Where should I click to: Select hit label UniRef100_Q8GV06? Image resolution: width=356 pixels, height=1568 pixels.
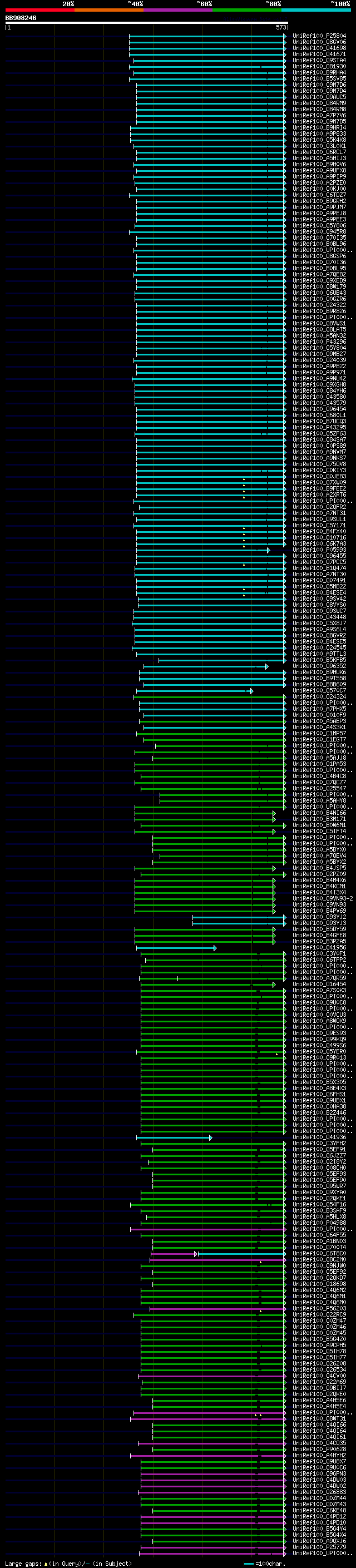(319, 42)
